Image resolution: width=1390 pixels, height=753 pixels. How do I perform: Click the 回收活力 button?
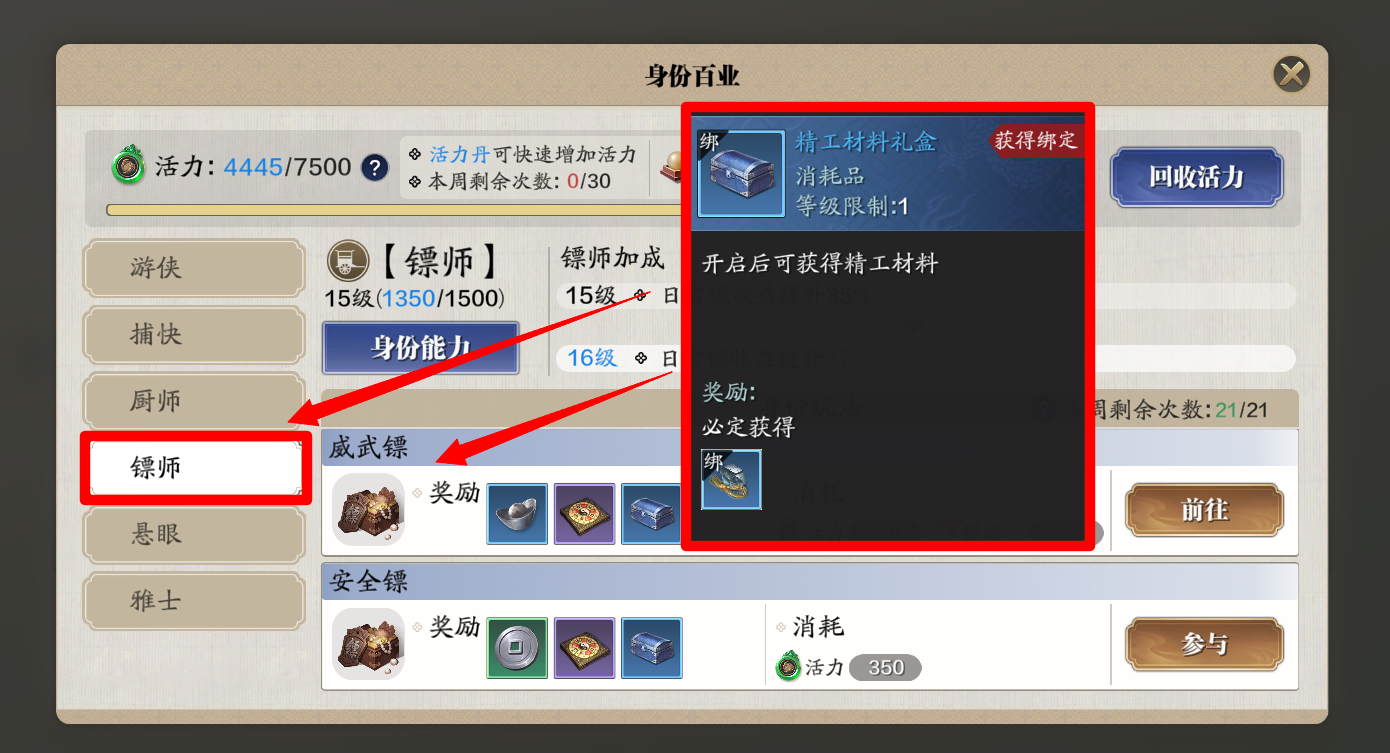click(x=1196, y=177)
